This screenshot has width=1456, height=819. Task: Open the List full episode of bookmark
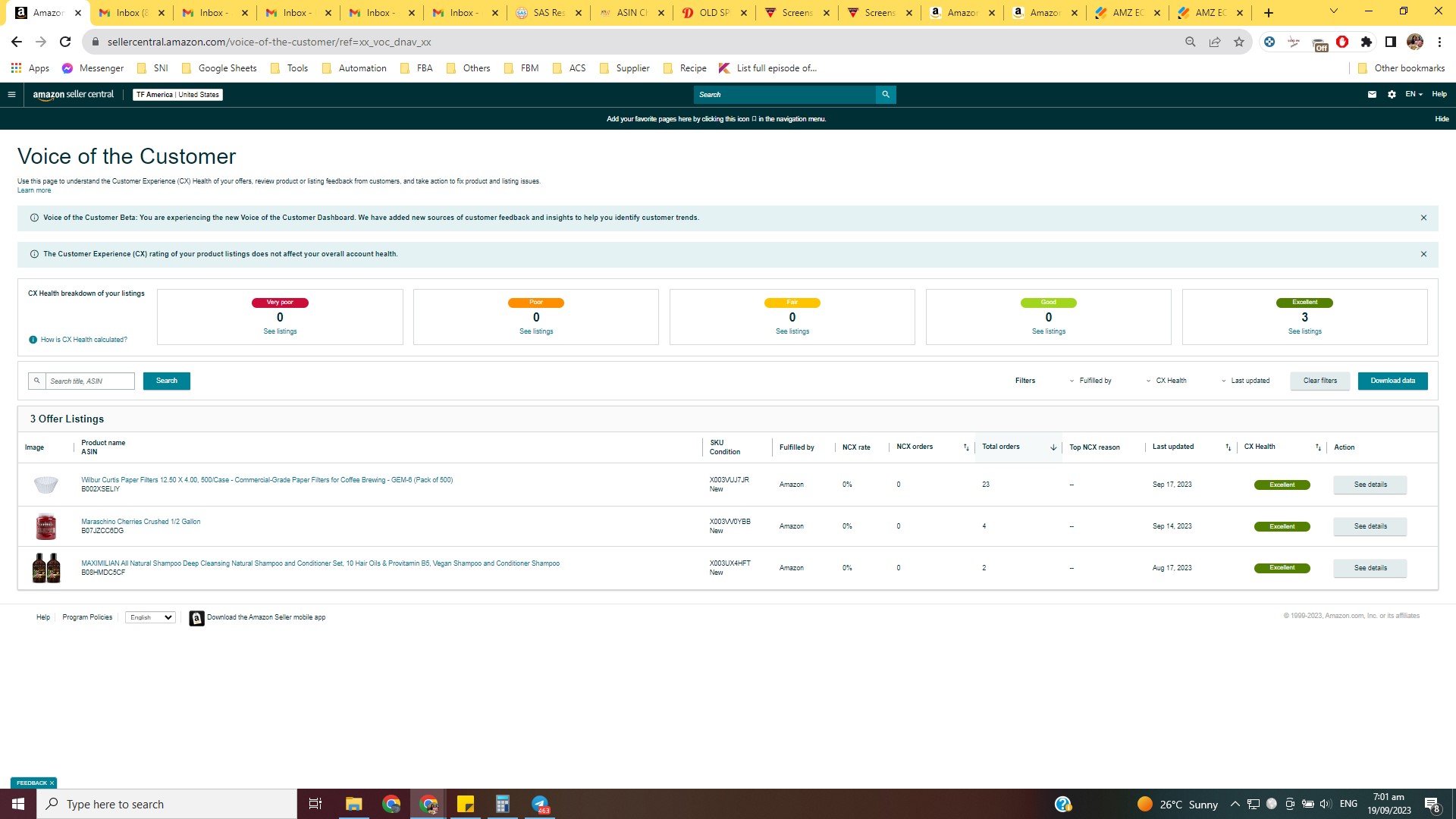pos(767,68)
